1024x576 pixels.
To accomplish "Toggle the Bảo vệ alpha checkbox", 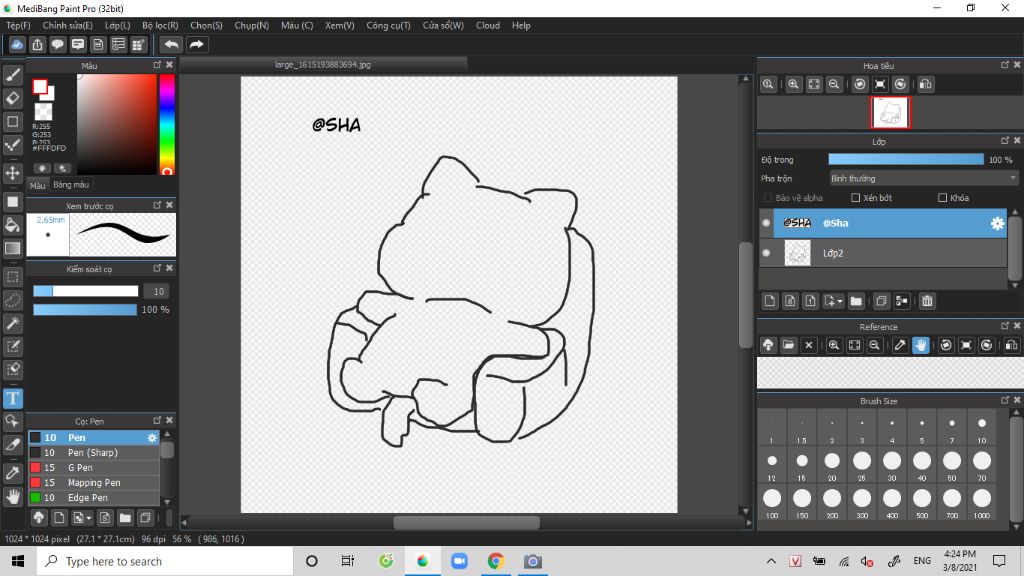I will 768,197.
